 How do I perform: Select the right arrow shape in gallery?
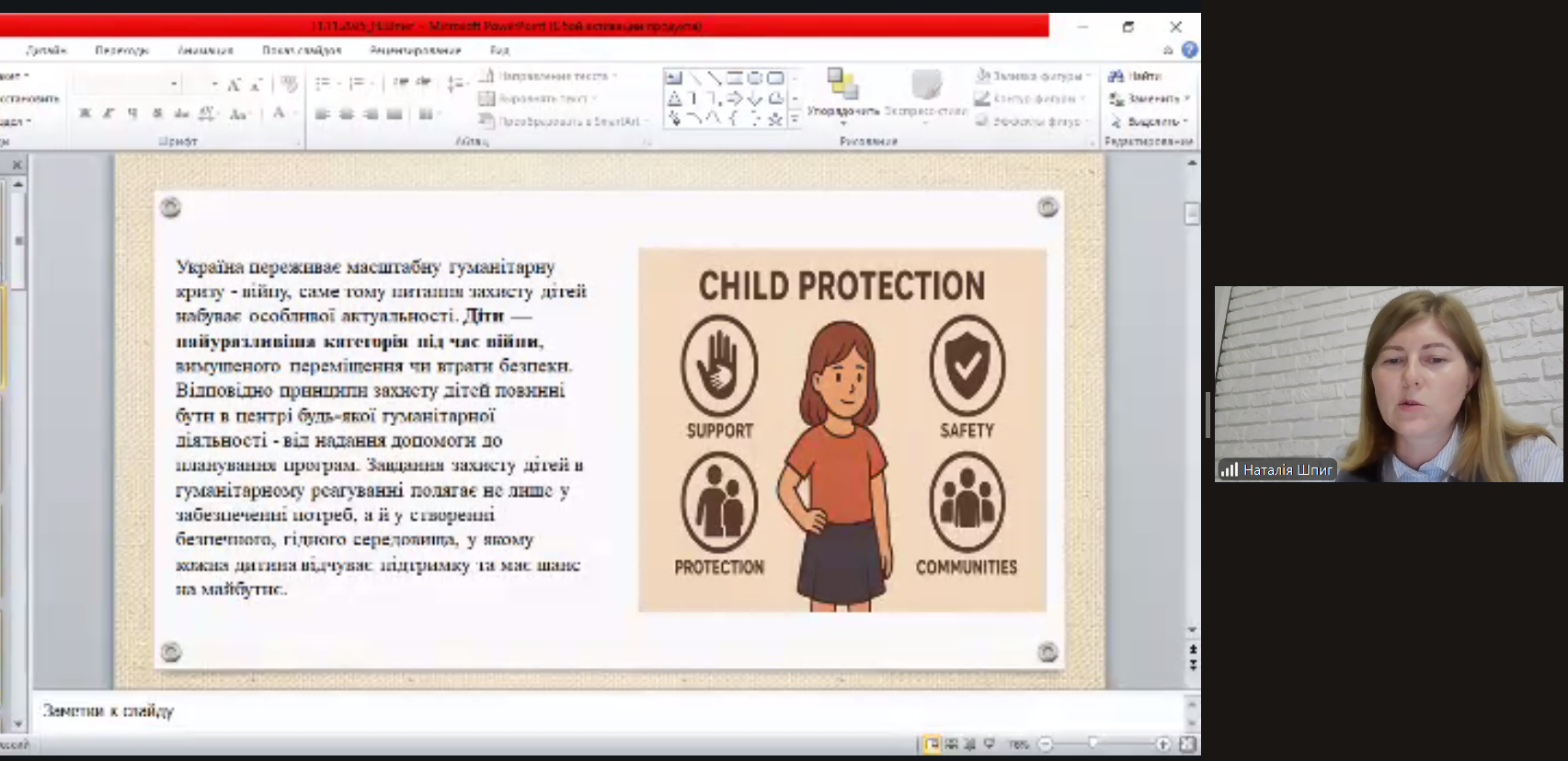coord(734,98)
